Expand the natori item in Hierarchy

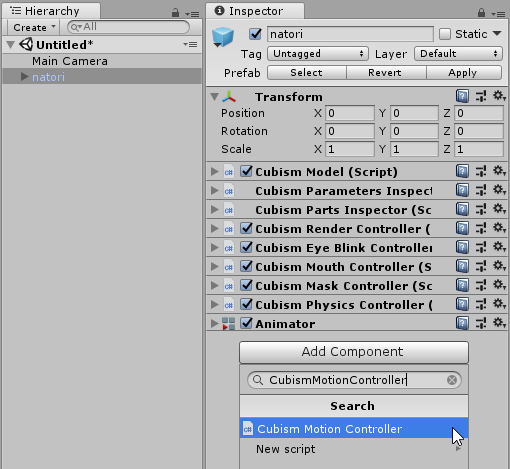pyautogui.click(x=24, y=77)
